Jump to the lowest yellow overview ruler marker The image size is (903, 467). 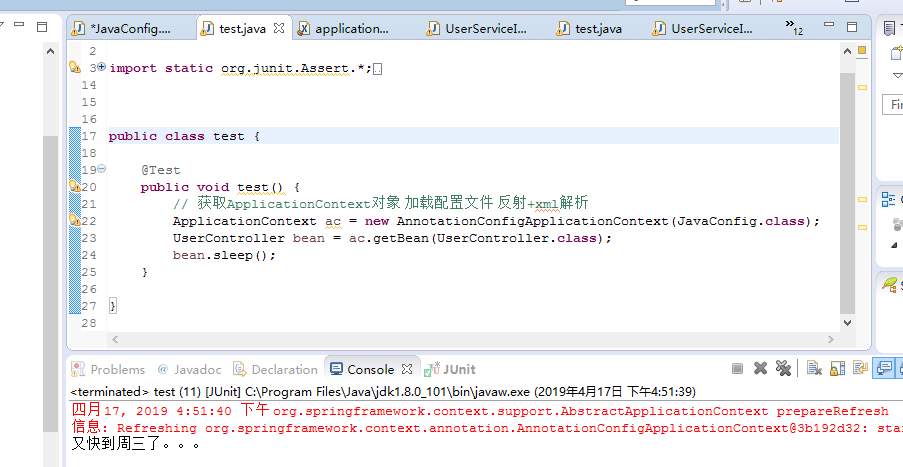pos(862,227)
